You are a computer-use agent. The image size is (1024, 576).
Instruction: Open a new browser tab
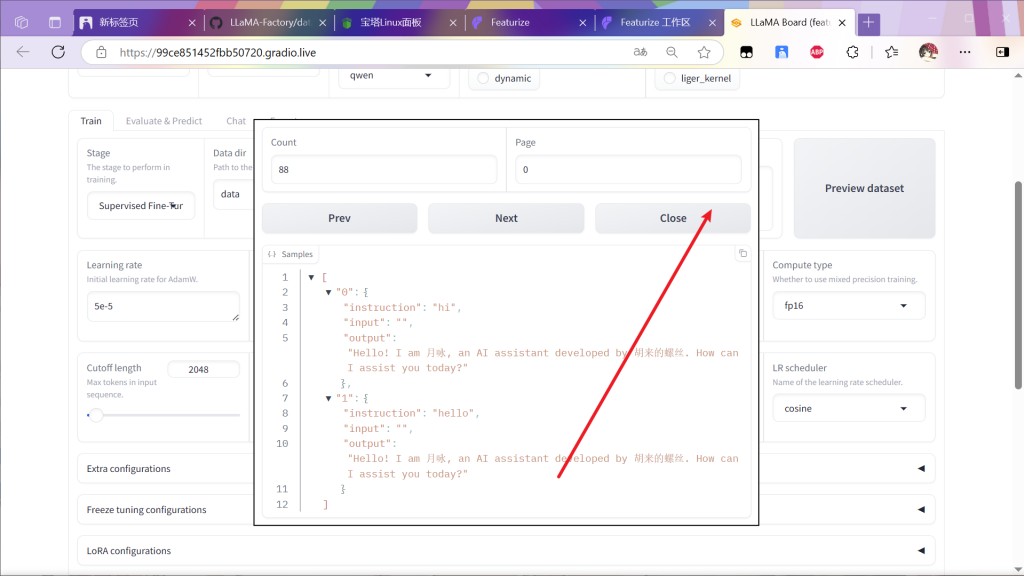[869, 23]
